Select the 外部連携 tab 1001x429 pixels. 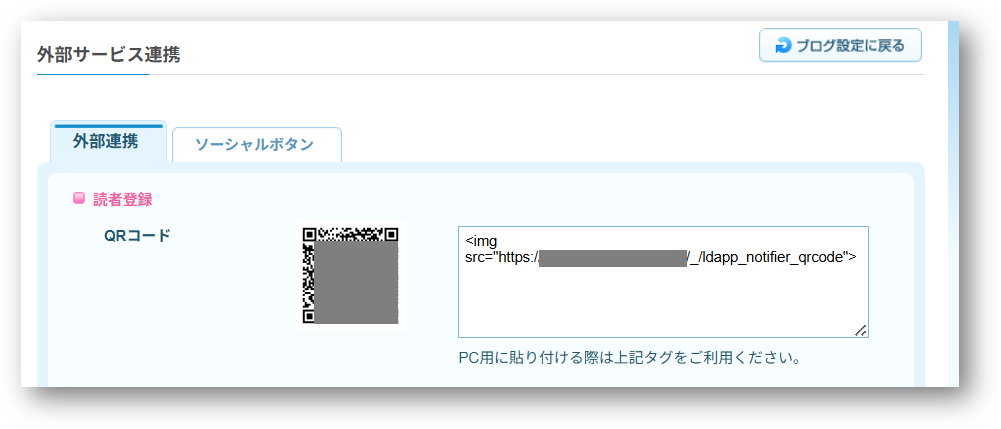pyautogui.click(x=108, y=141)
